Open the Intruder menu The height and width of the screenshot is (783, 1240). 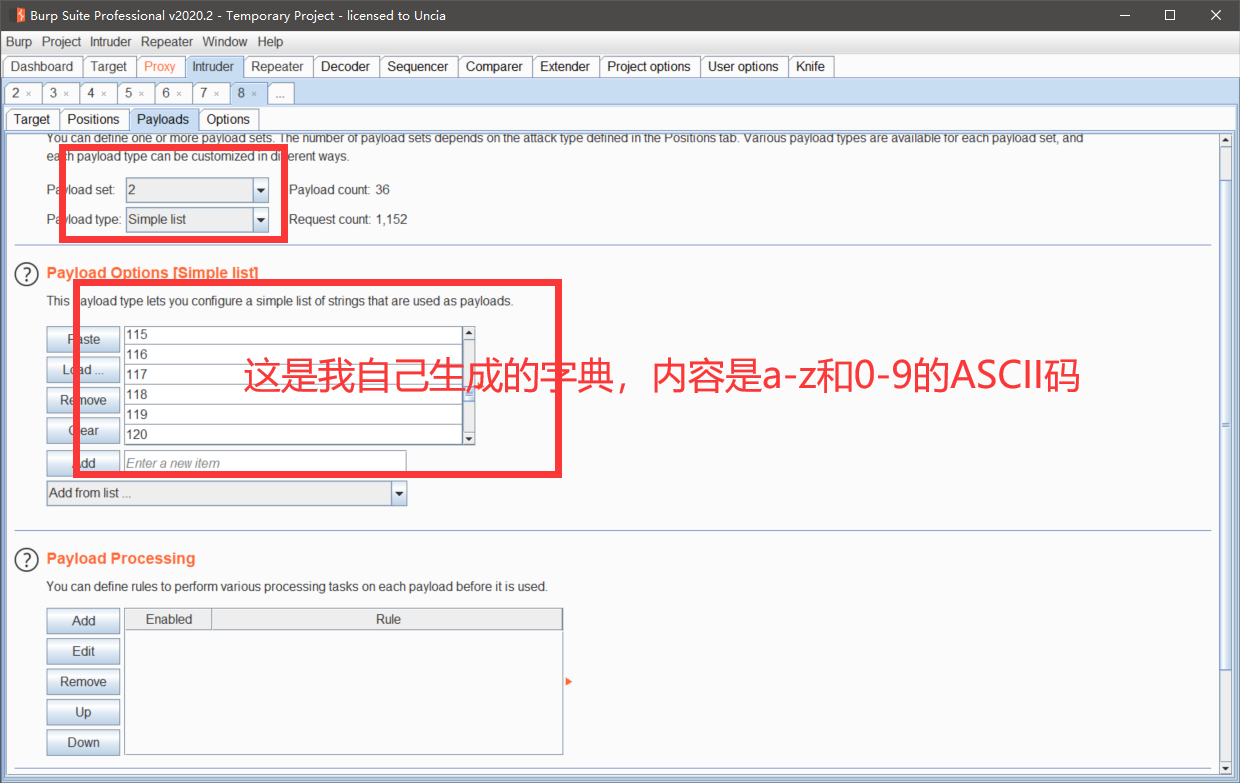pos(110,42)
